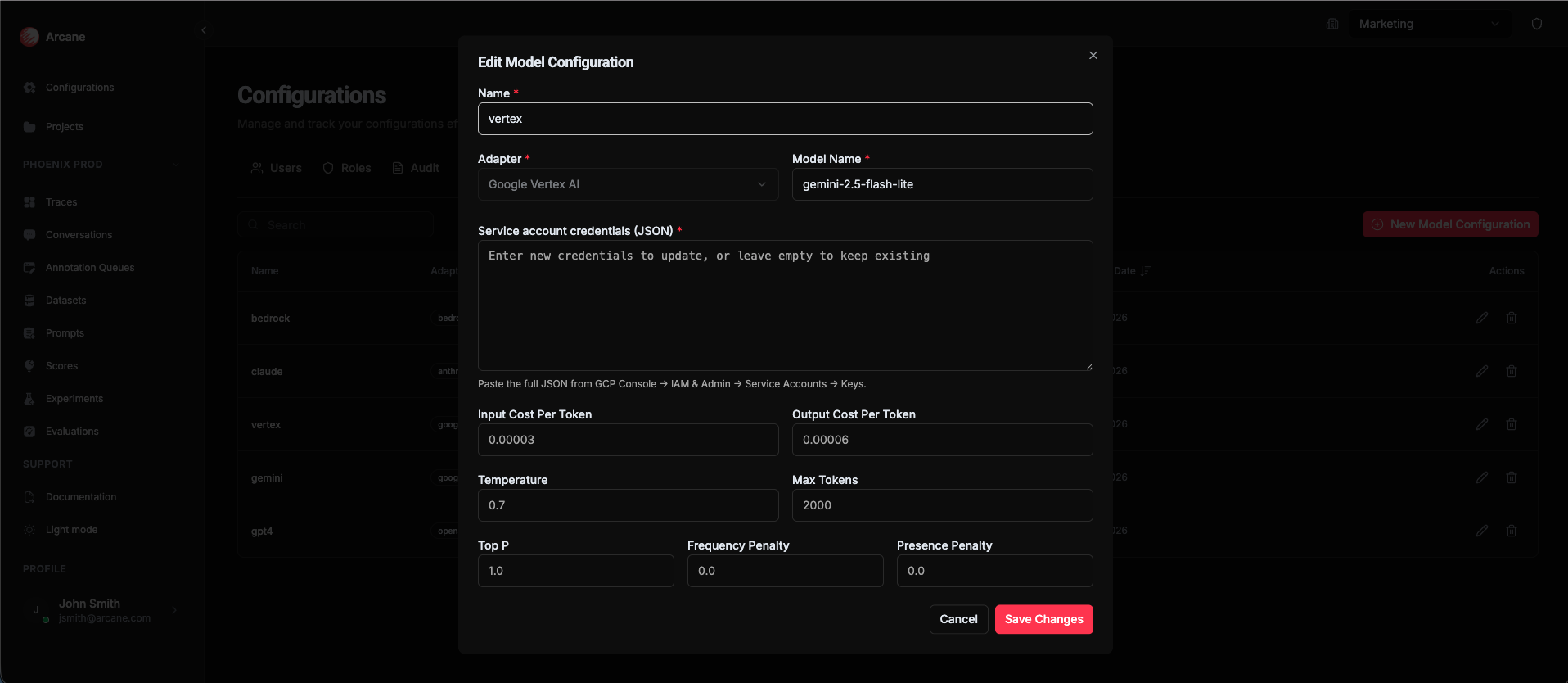
Task: Click the Arcane logo icon
Action: pos(29,37)
